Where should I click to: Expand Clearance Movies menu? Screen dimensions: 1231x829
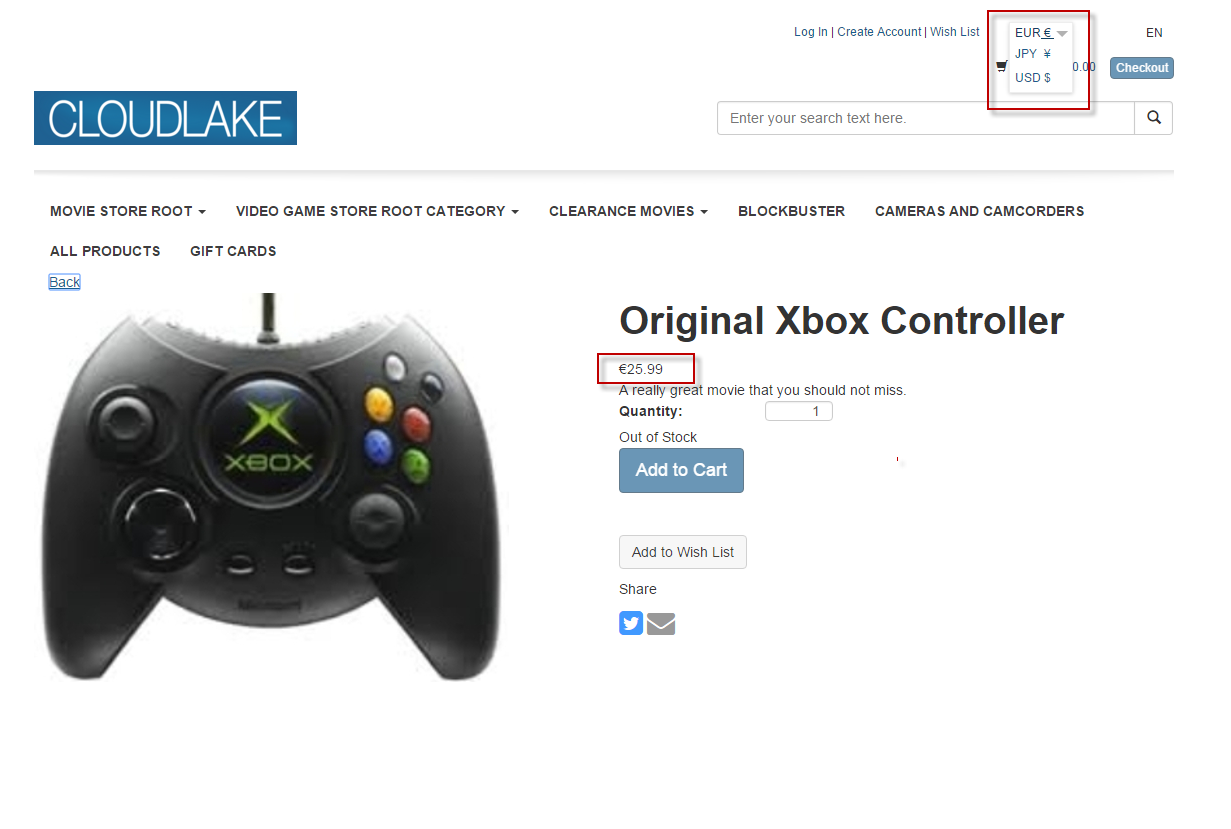pyautogui.click(x=628, y=211)
